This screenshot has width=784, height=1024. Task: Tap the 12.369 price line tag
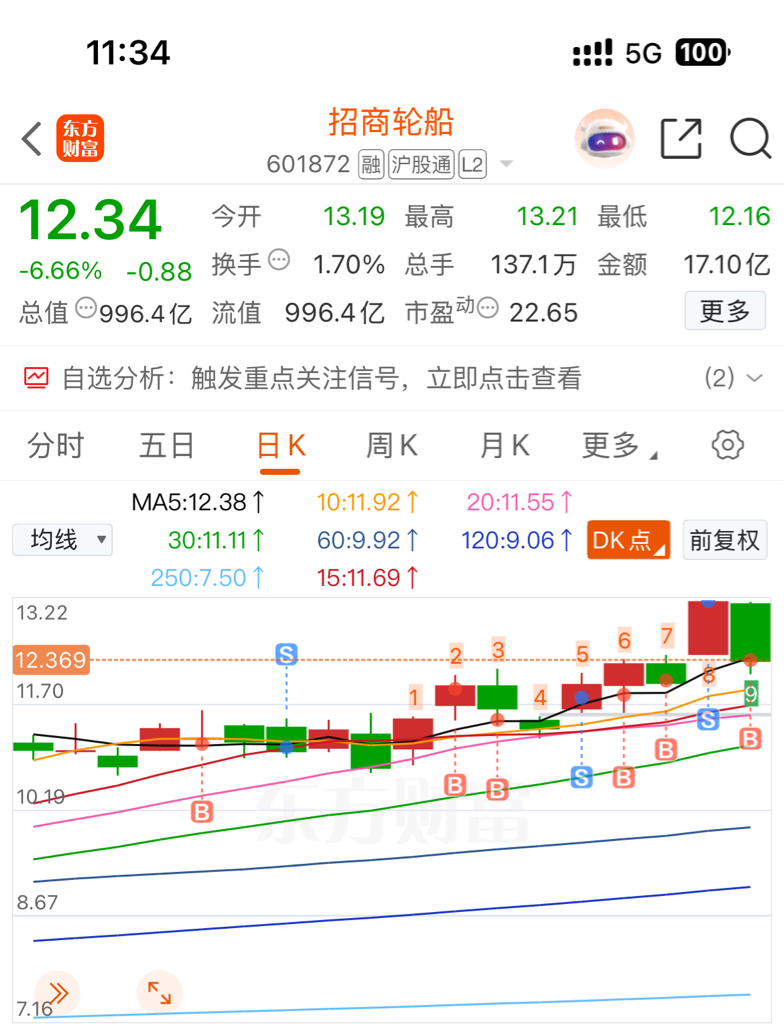click(51, 660)
